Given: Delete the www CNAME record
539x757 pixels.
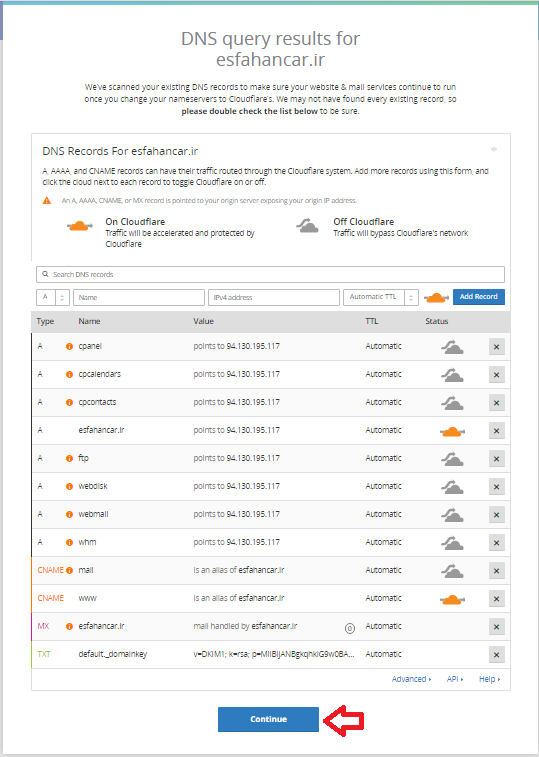Looking at the screenshot, I should click(x=496, y=599).
